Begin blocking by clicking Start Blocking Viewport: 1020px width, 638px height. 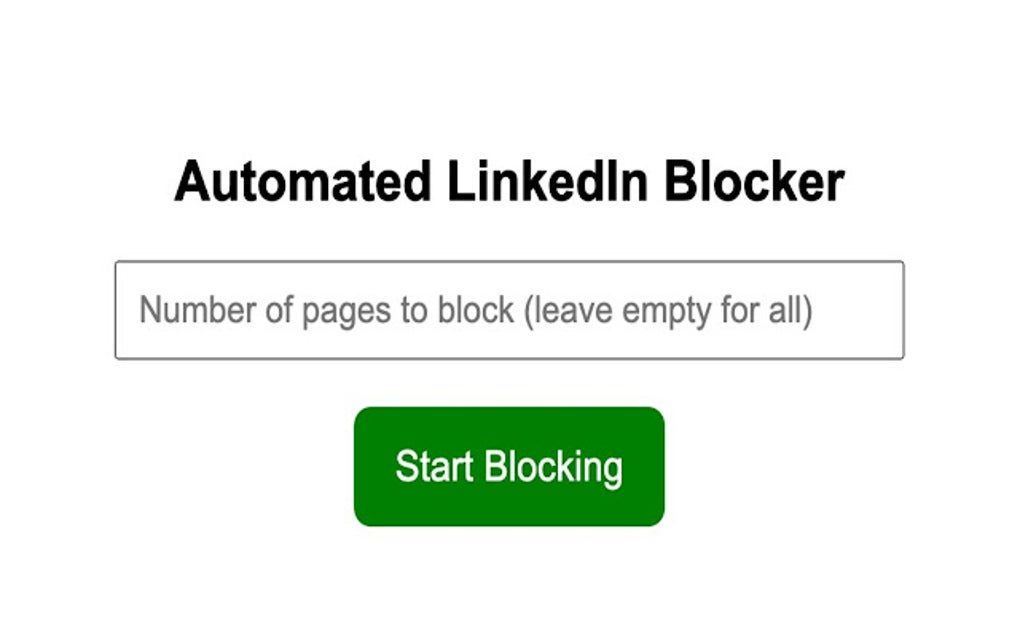510,465
